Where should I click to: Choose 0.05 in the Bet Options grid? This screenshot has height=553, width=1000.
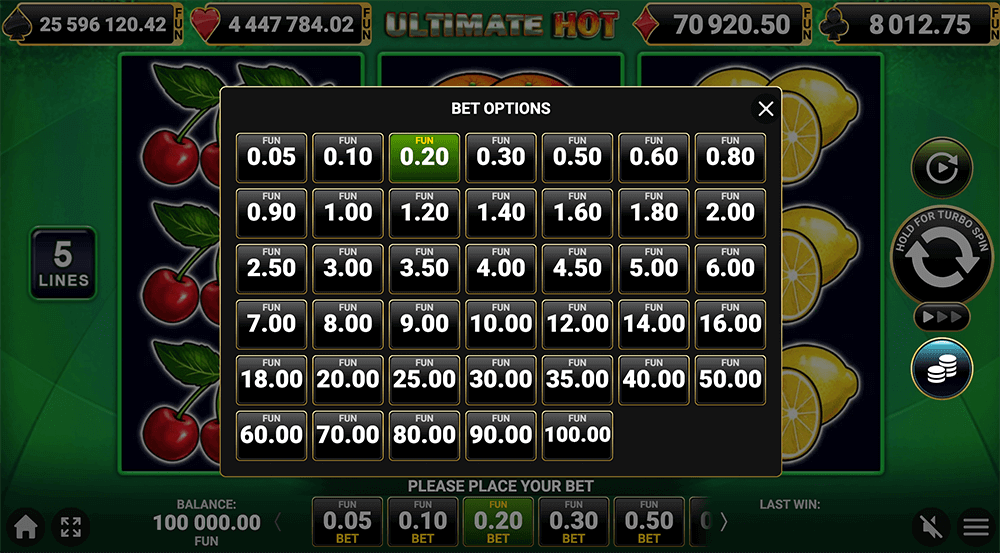[271, 158]
